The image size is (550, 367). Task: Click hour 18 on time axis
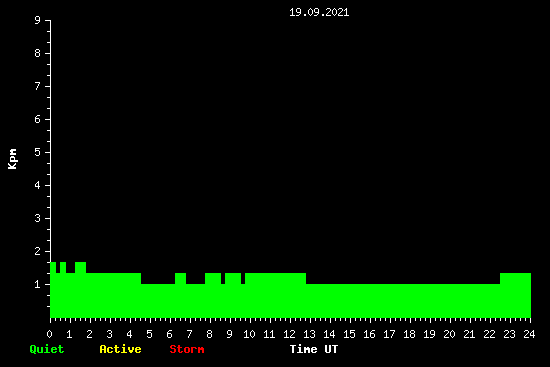[409, 334]
